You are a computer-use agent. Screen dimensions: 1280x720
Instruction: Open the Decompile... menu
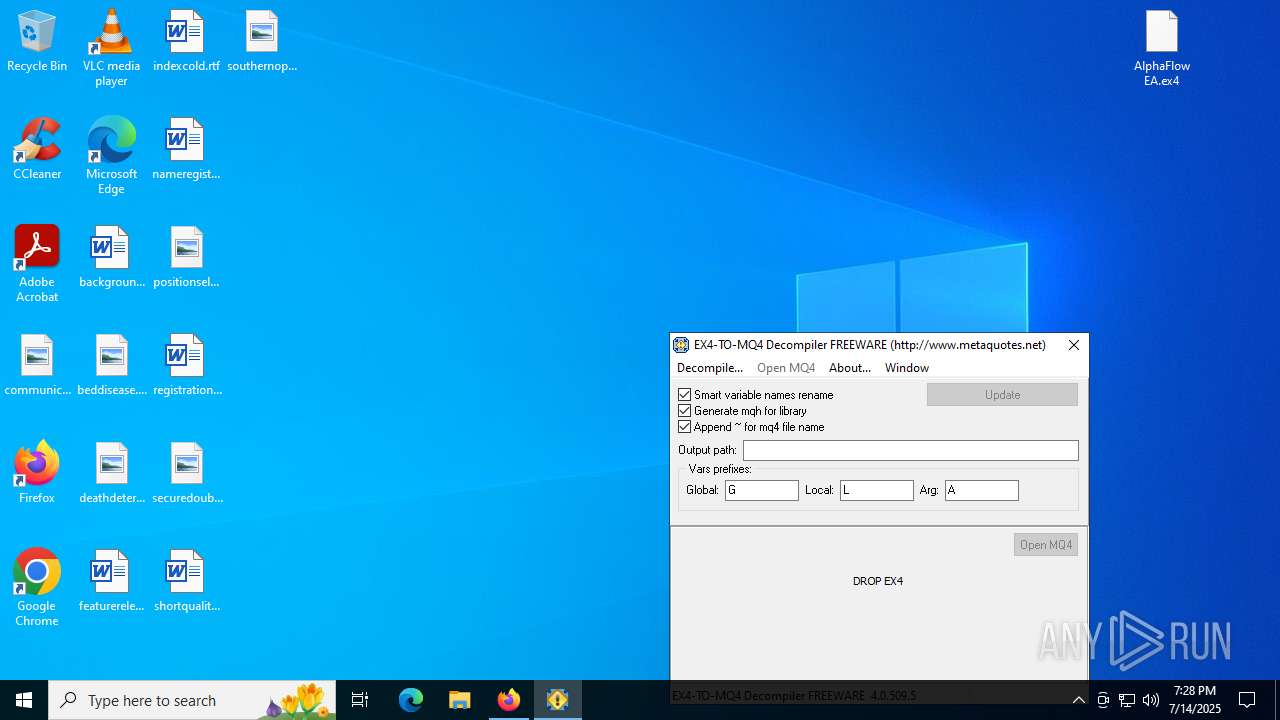pos(710,368)
